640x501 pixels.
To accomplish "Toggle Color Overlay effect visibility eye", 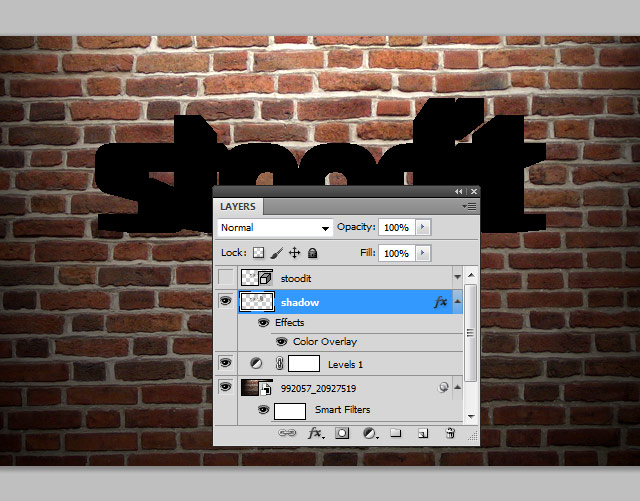I will tap(281, 341).
